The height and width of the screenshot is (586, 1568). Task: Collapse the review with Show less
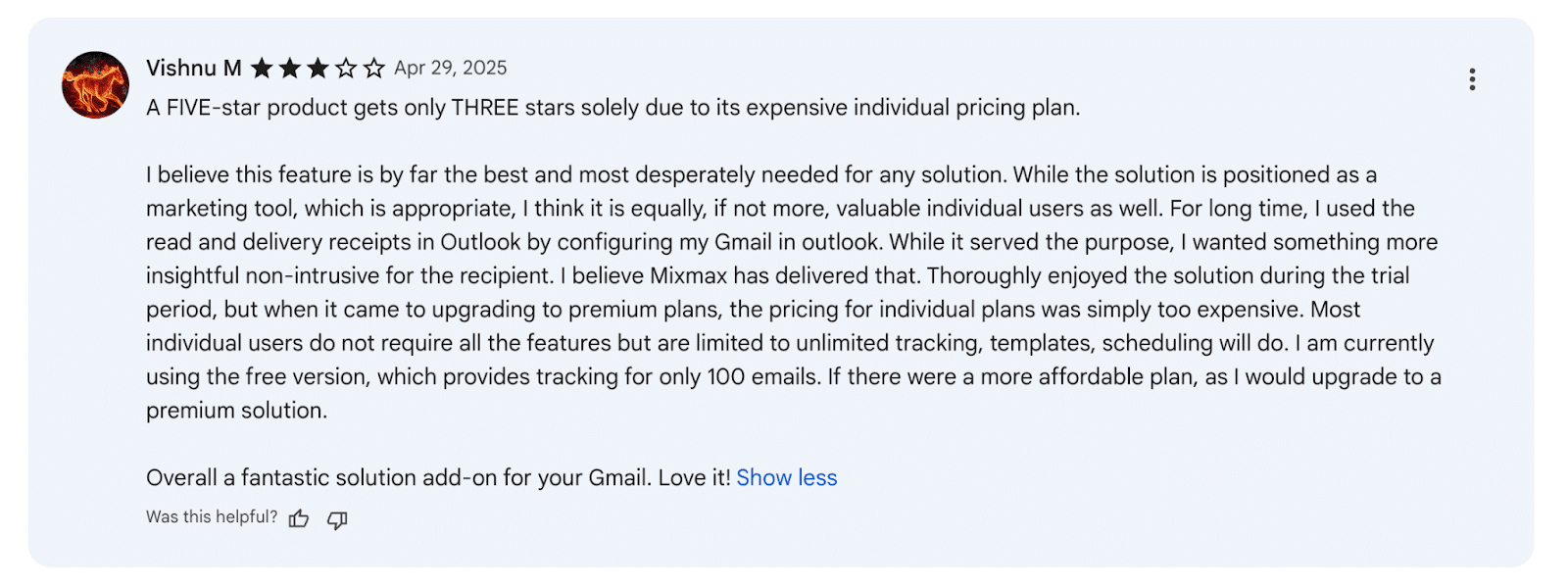(786, 477)
